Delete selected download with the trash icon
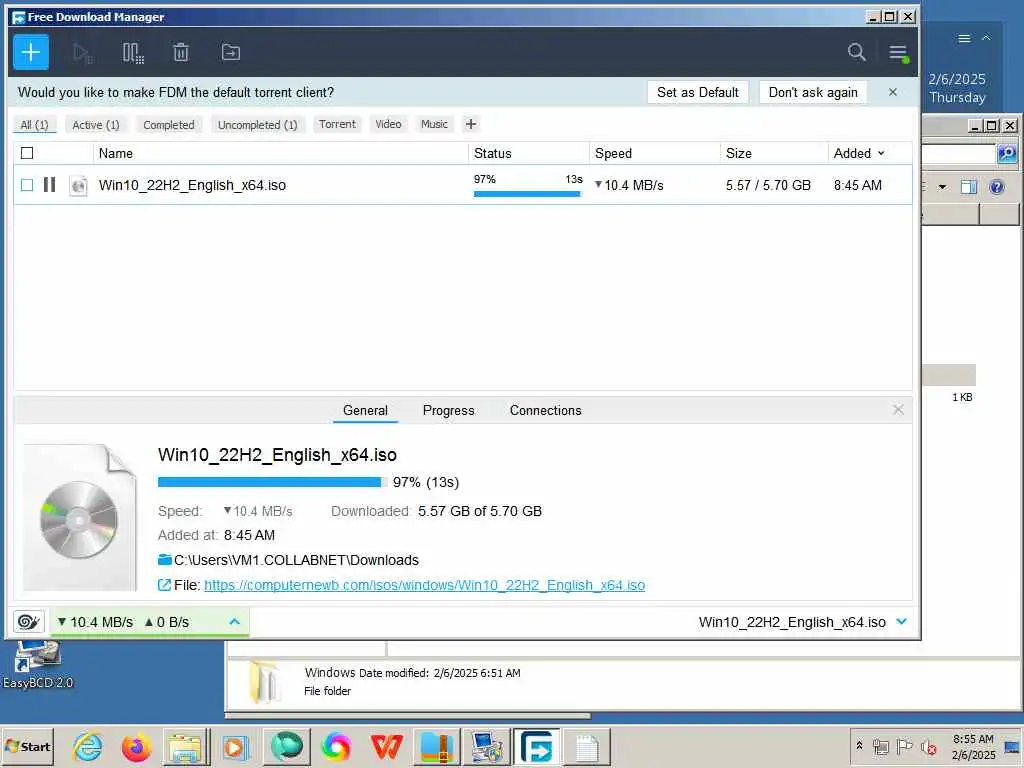The image size is (1024, 768). (x=181, y=52)
